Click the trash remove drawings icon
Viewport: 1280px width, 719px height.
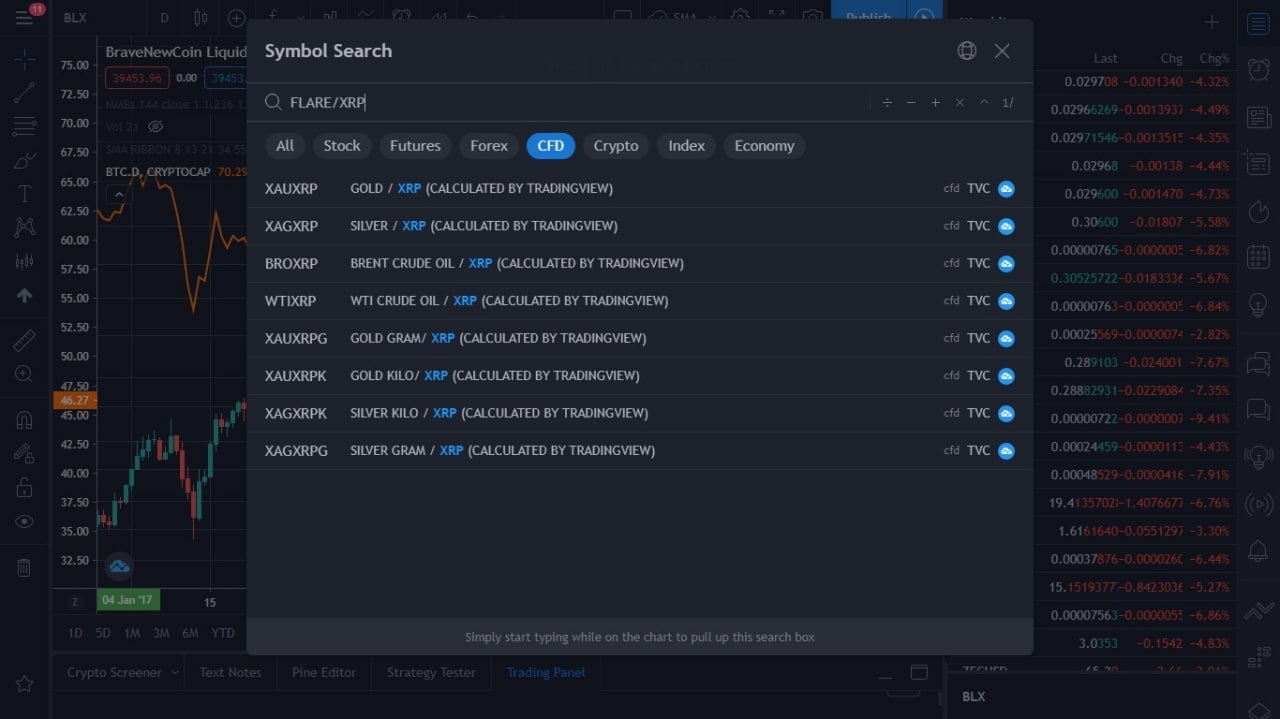click(24, 567)
